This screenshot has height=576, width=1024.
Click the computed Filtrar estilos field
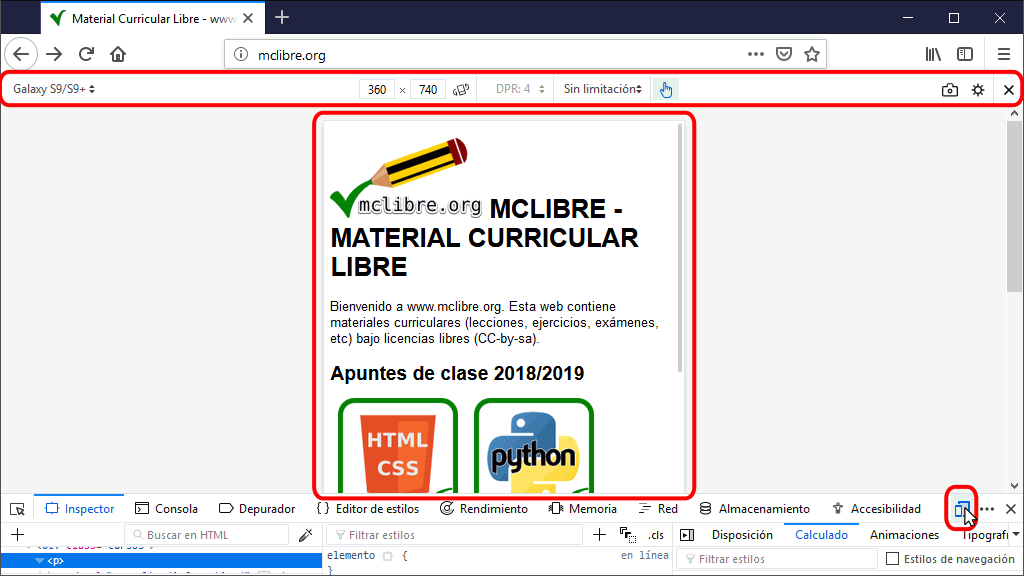(777, 559)
